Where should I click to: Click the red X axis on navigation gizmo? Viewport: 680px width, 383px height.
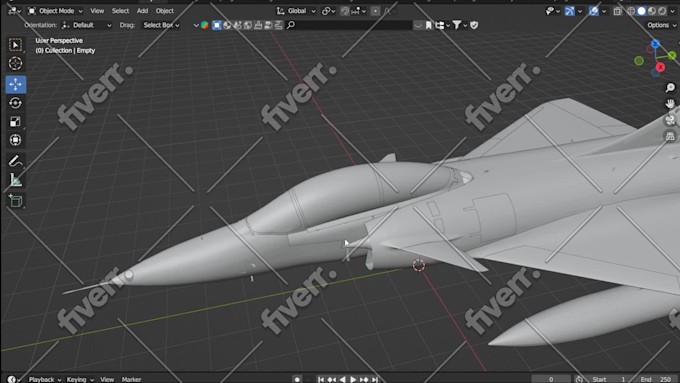tap(660, 67)
